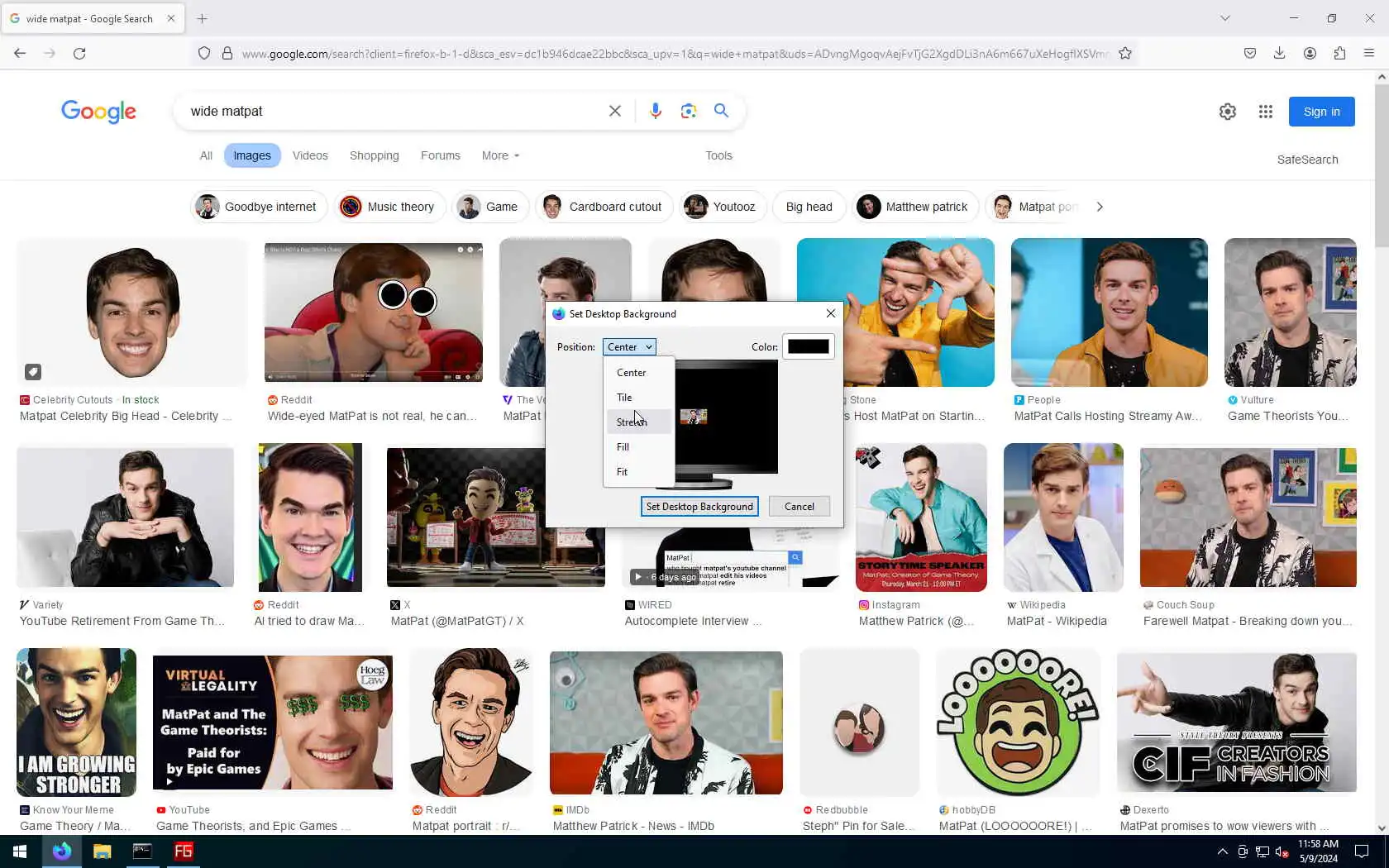Screen dimensions: 1389x868
Task: Filter by Goodbye internet chip
Action: (260, 207)
